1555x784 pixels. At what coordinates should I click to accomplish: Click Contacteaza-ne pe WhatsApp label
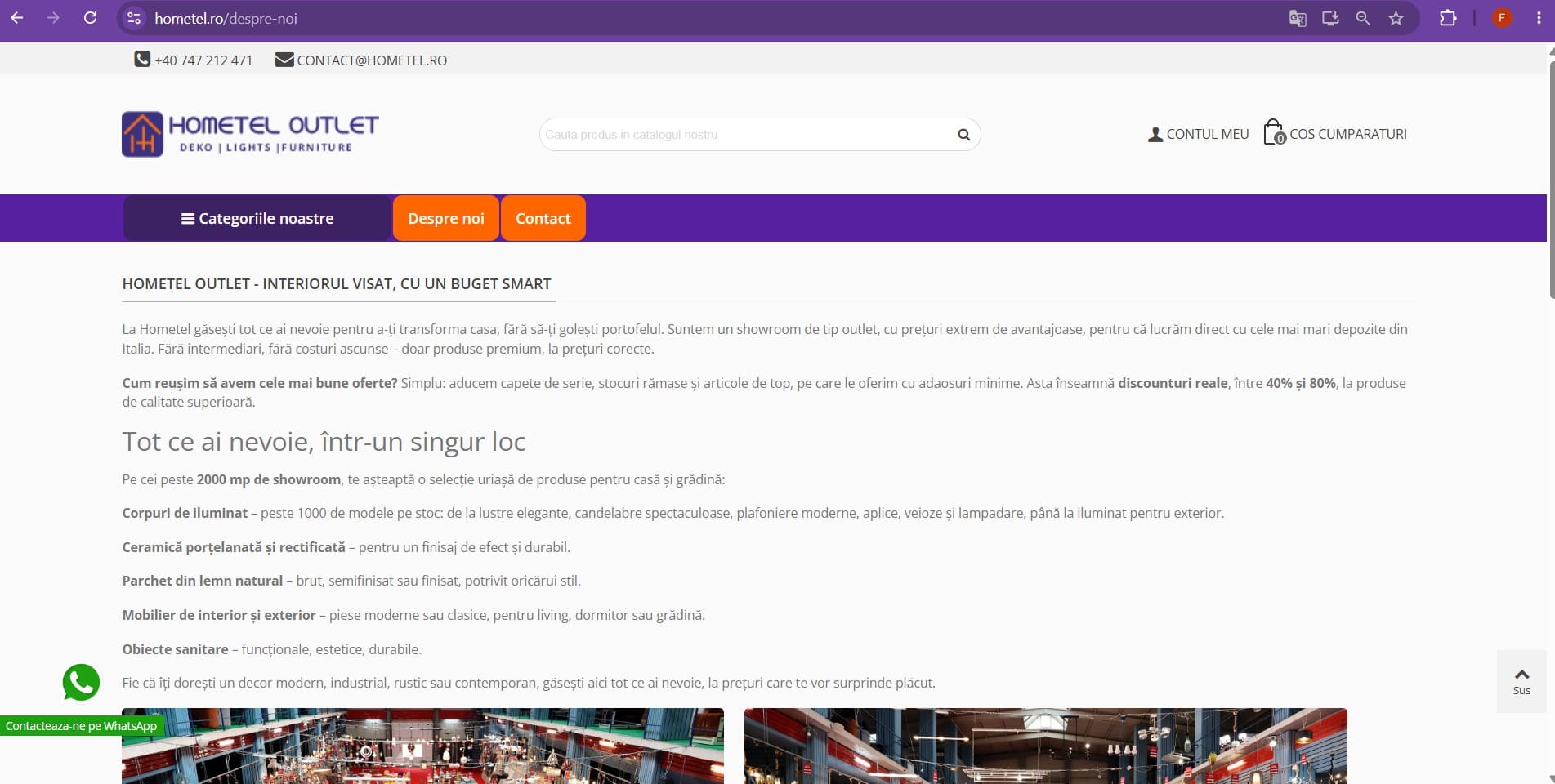tap(82, 726)
